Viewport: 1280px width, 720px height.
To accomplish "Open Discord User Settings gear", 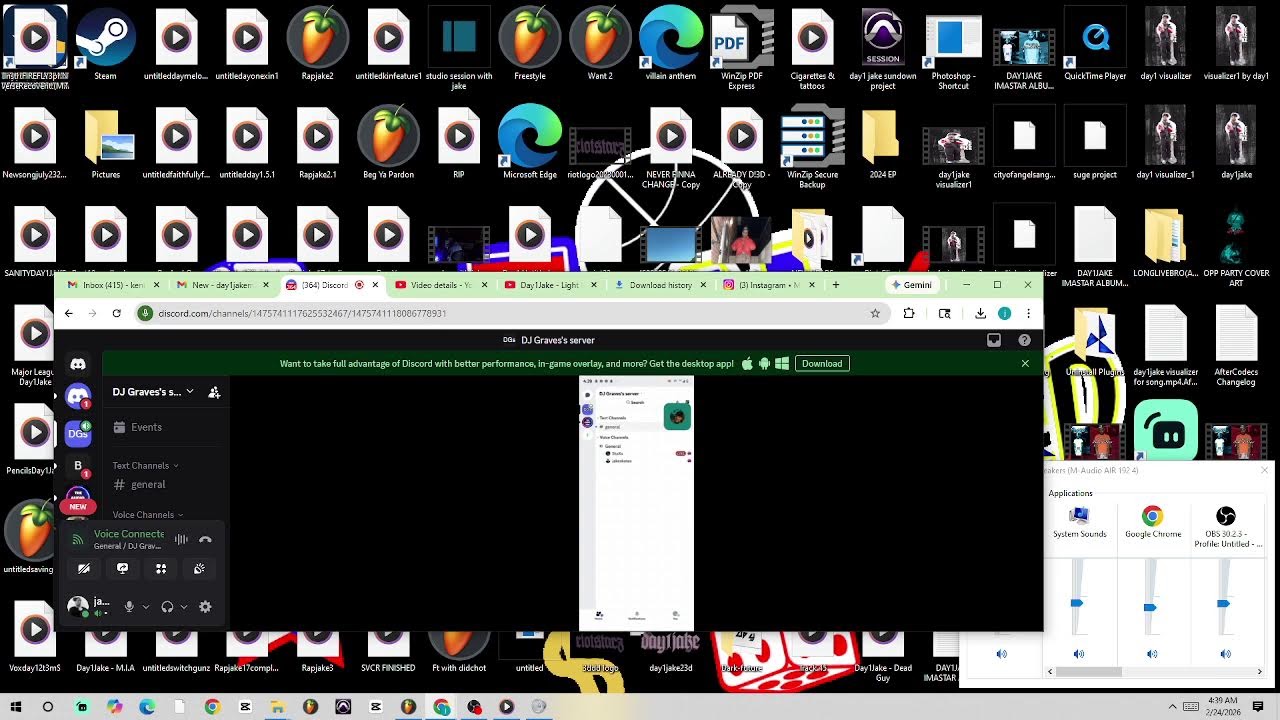I will [205, 606].
